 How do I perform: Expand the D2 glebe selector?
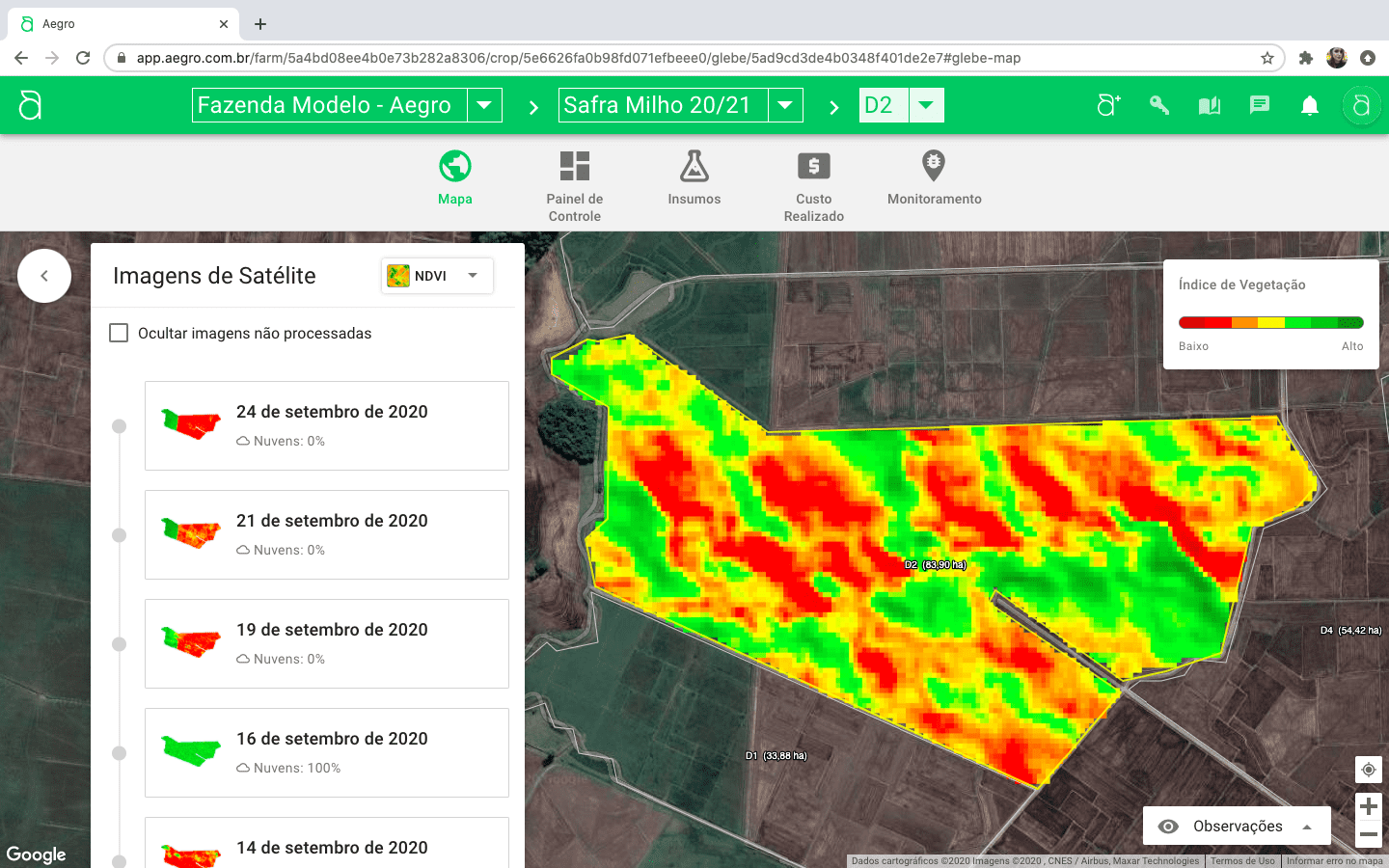(926, 105)
